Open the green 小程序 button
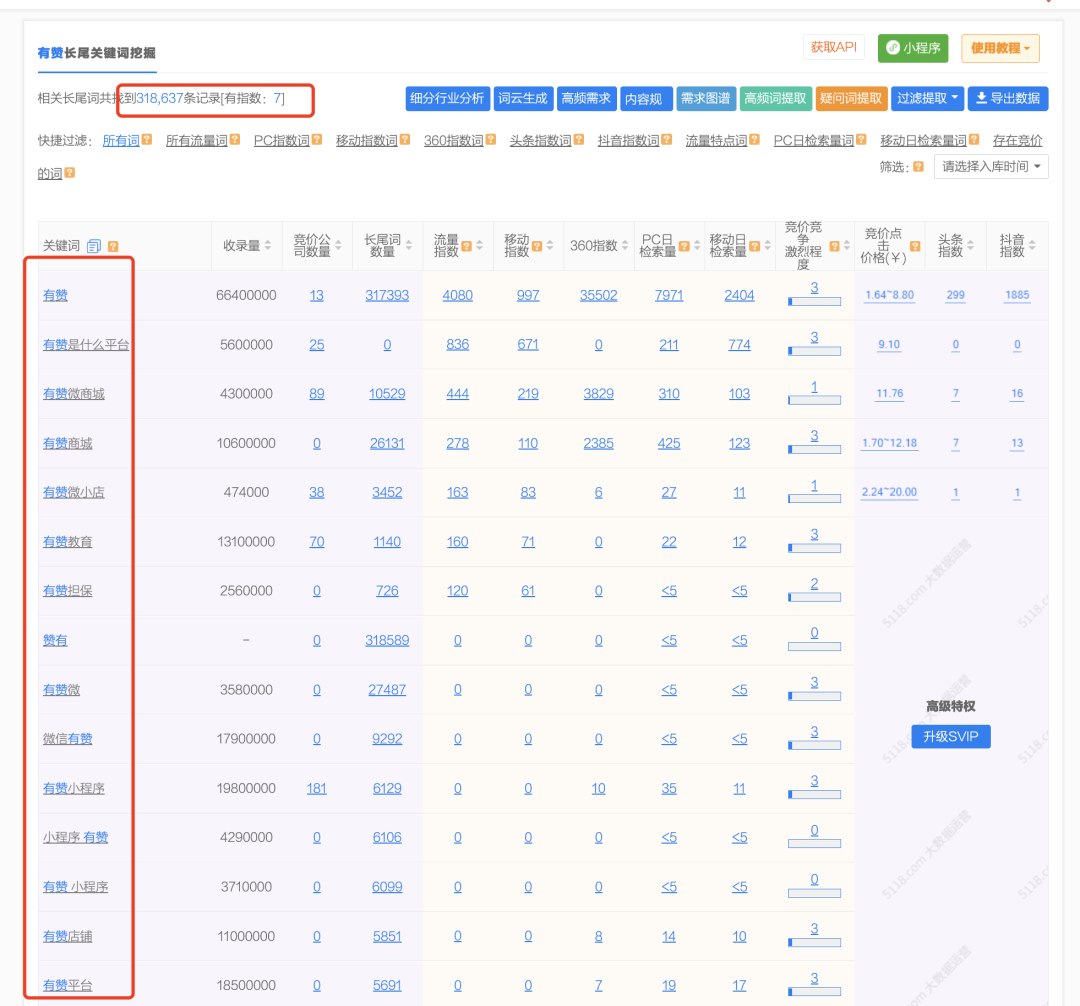The image size is (1080, 1006). pyautogui.click(x=913, y=48)
